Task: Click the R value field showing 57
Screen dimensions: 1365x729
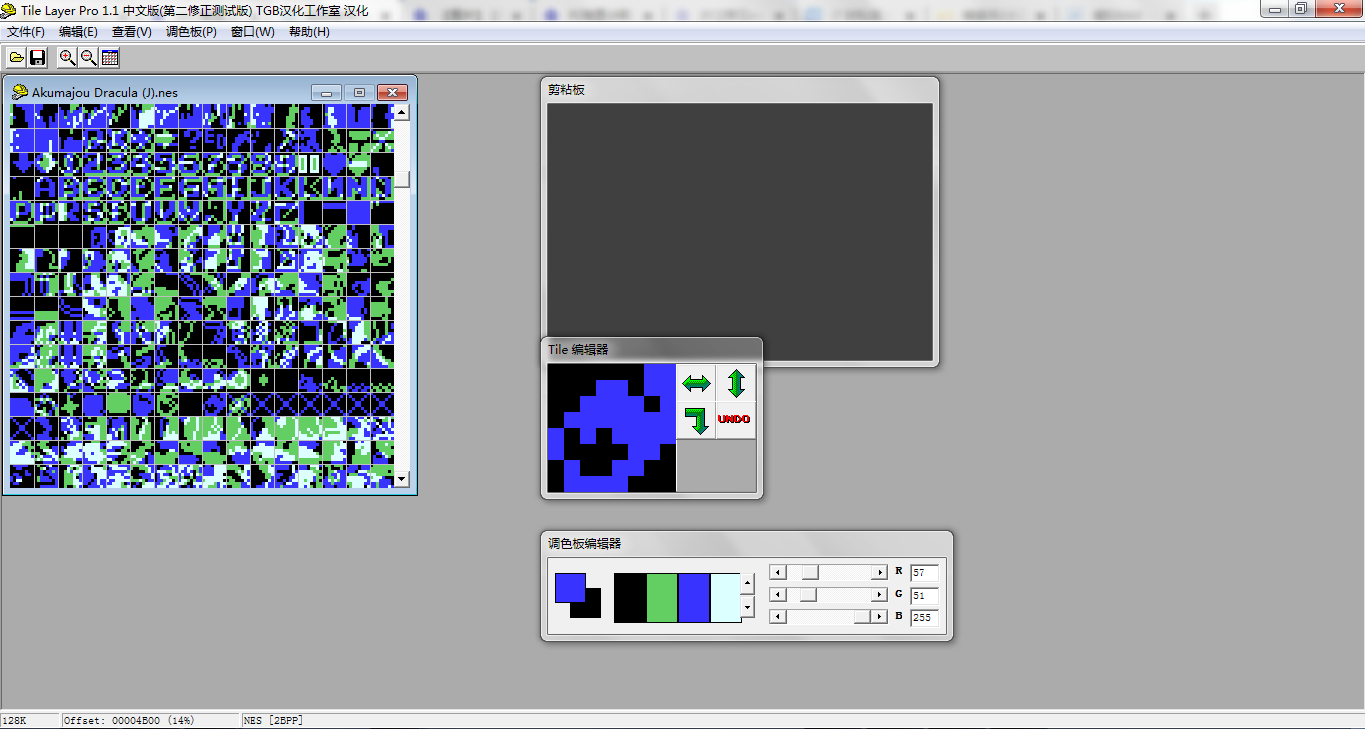Action: pos(924,573)
